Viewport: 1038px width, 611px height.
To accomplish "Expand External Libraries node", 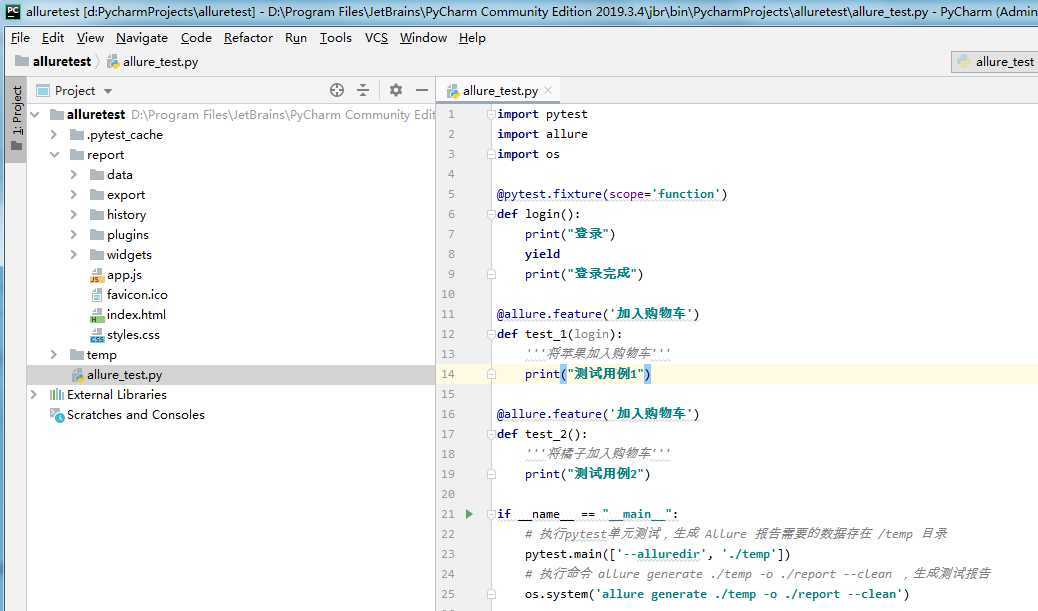I will click(x=34, y=395).
